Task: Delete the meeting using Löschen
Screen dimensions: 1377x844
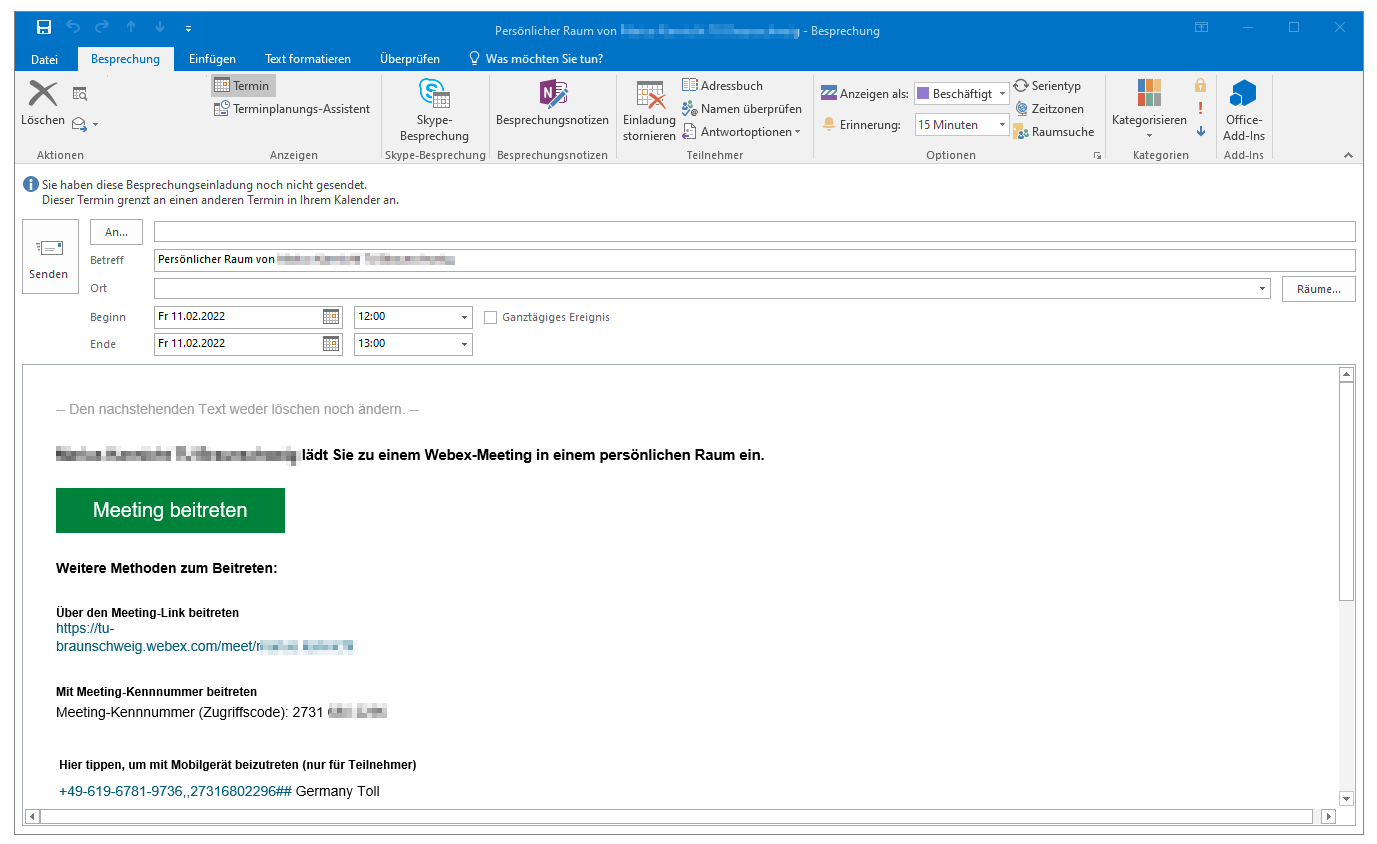Action: pyautogui.click(x=43, y=104)
